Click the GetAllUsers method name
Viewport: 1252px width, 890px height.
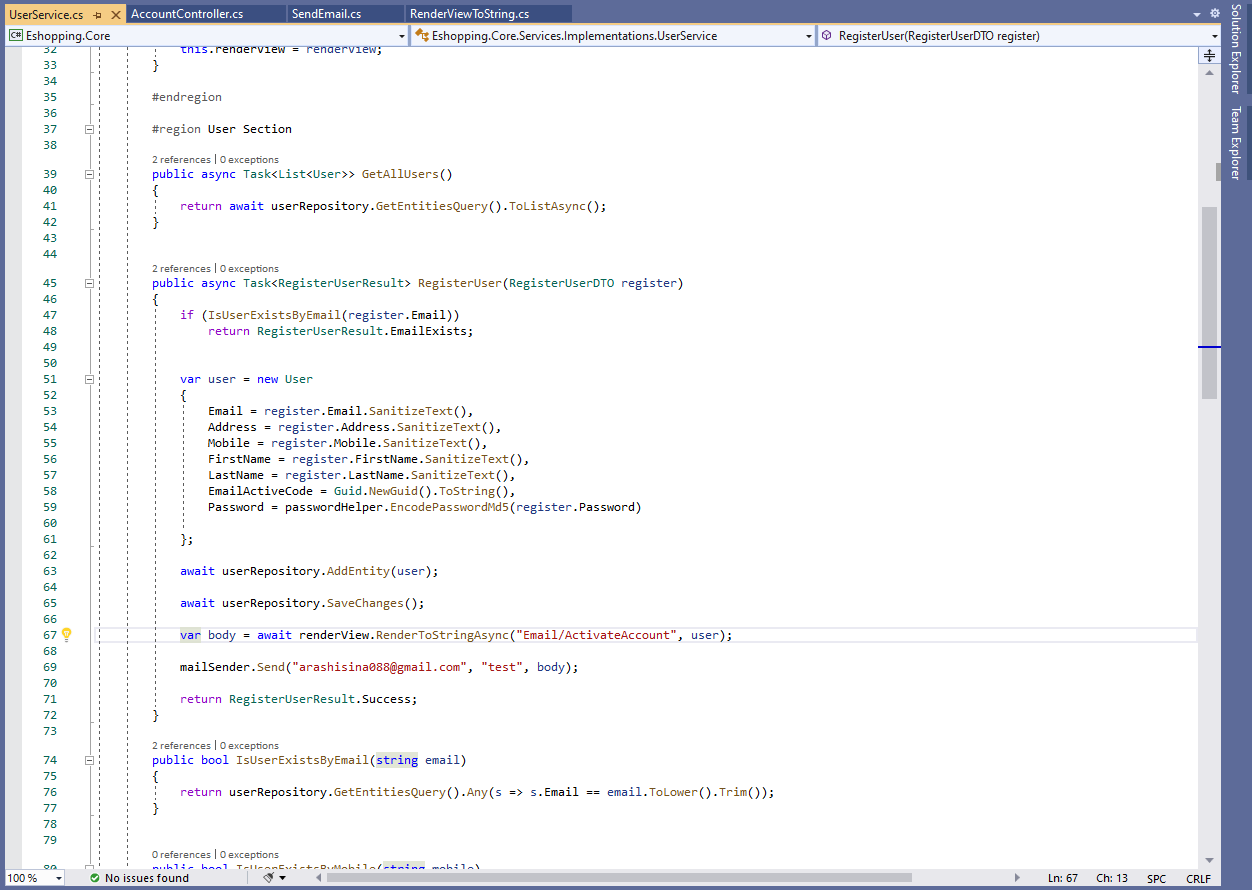pyautogui.click(x=400, y=174)
